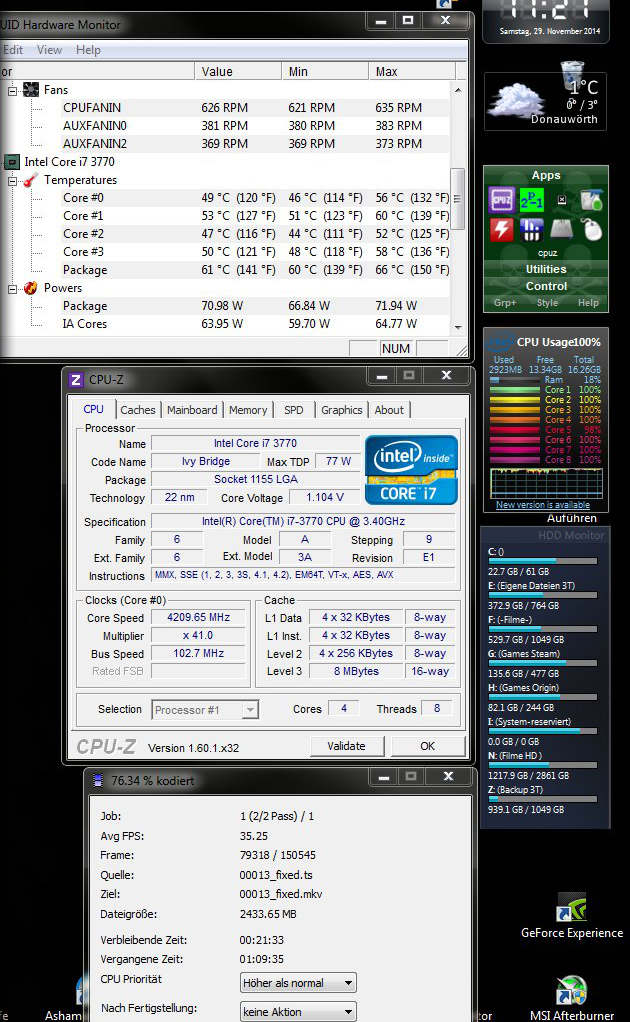Click the N: (Filme HD) usage bar
The height and width of the screenshot is (1022, 630).
coord(542,764)
